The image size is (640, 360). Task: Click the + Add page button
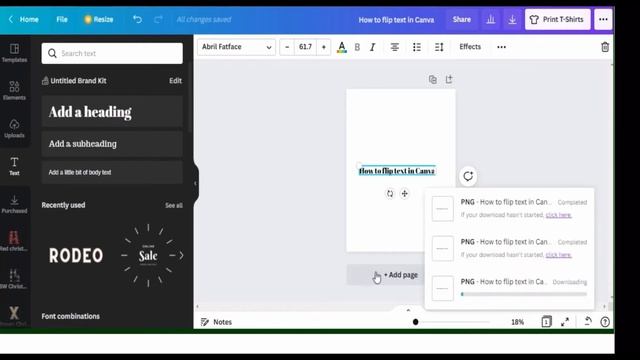coord(386,275)
